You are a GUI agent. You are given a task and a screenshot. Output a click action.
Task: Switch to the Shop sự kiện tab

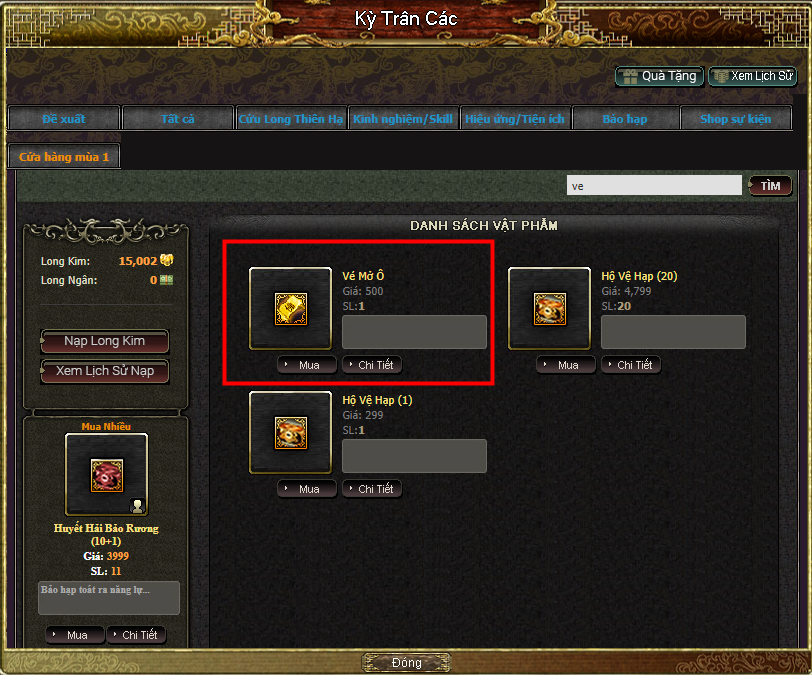pyautogui.click(x=736, y=119)
